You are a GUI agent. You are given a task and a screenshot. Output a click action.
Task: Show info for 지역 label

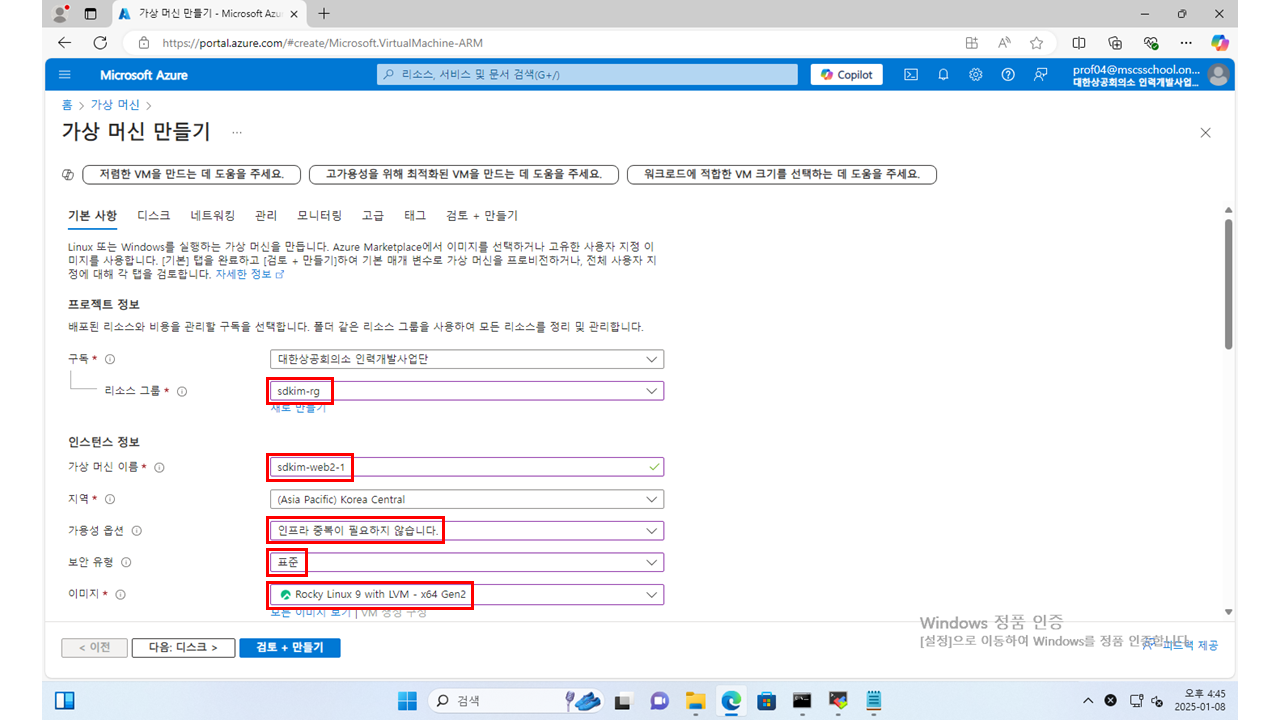point(110,499)
